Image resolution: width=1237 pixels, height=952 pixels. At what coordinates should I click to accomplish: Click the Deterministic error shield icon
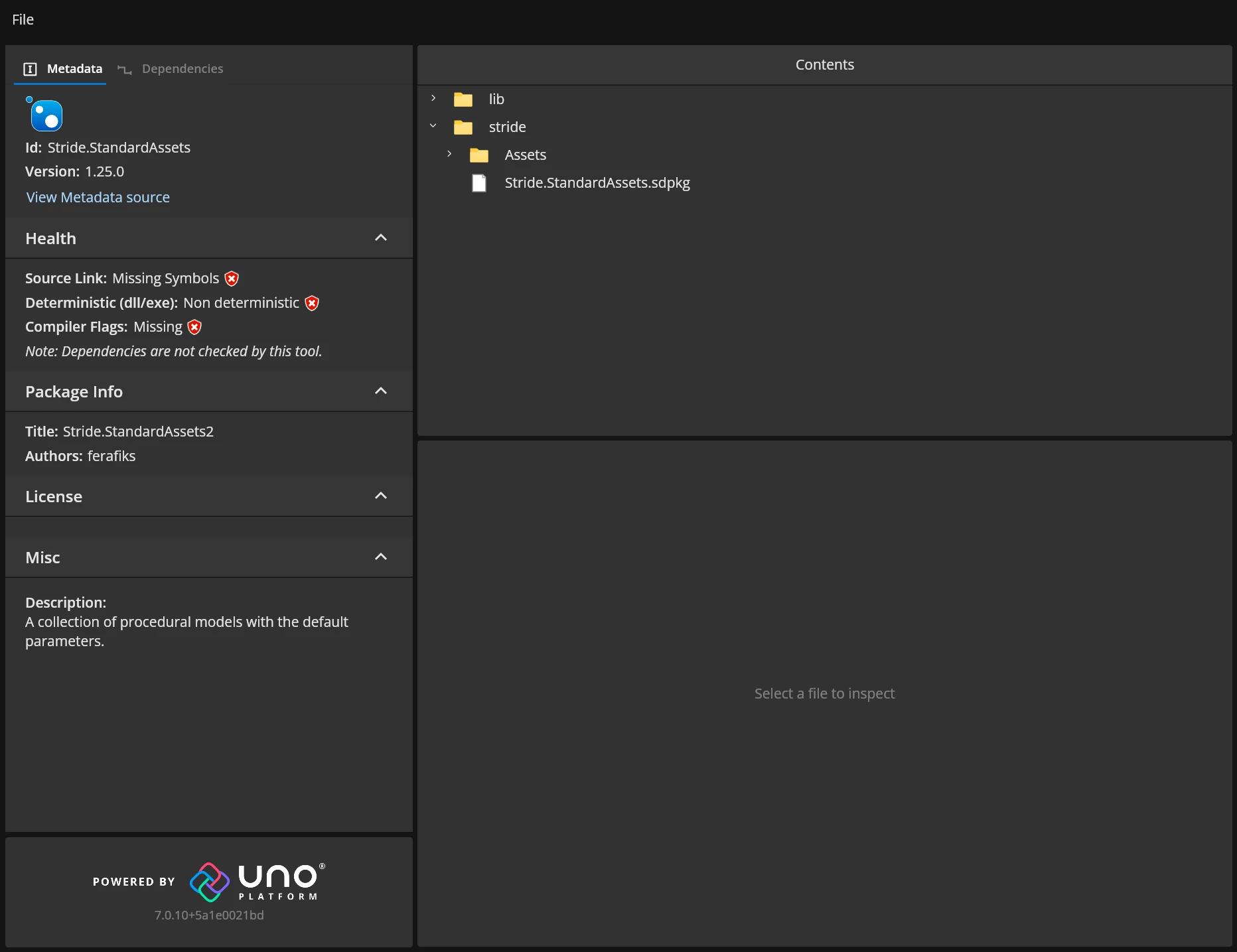[312, 303]
